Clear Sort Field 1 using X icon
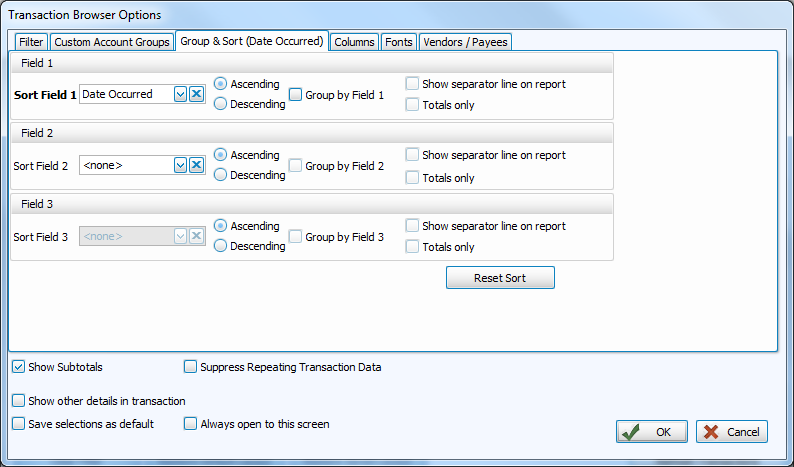This screenshot has height=467, width=794. pyautogui.click(x=197, y=94)
